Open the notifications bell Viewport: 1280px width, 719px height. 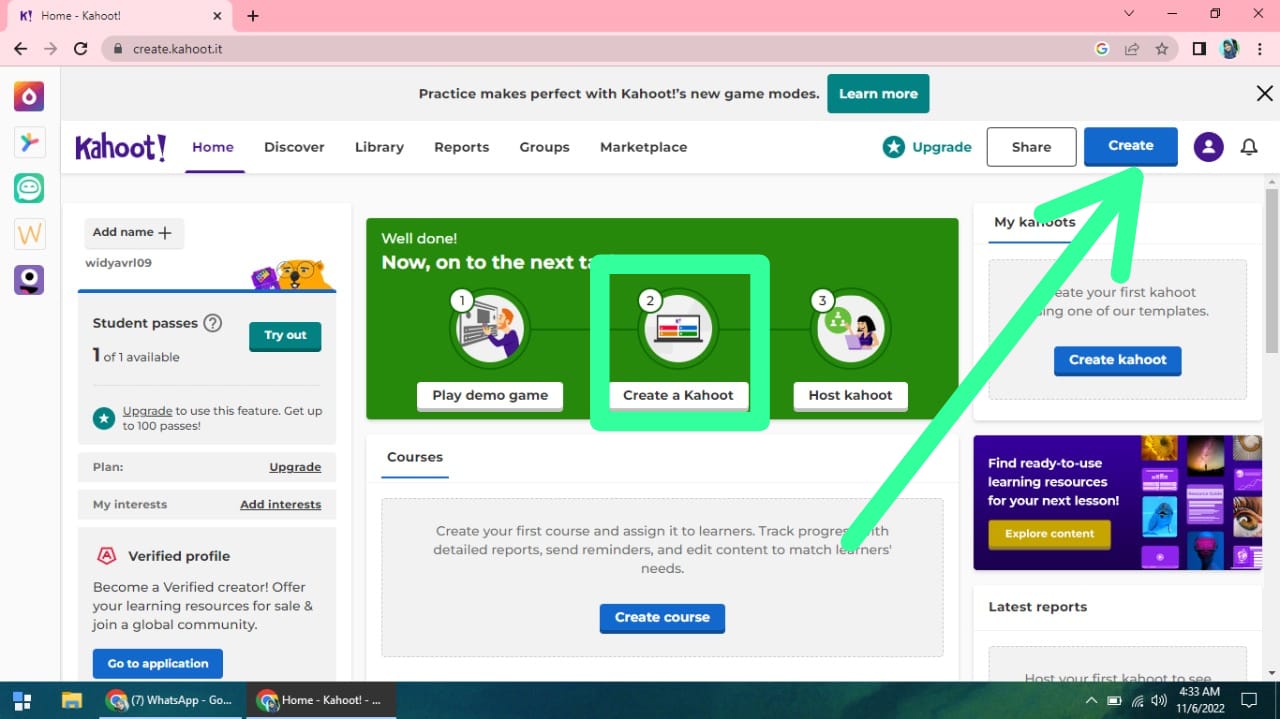[1249, 147]
